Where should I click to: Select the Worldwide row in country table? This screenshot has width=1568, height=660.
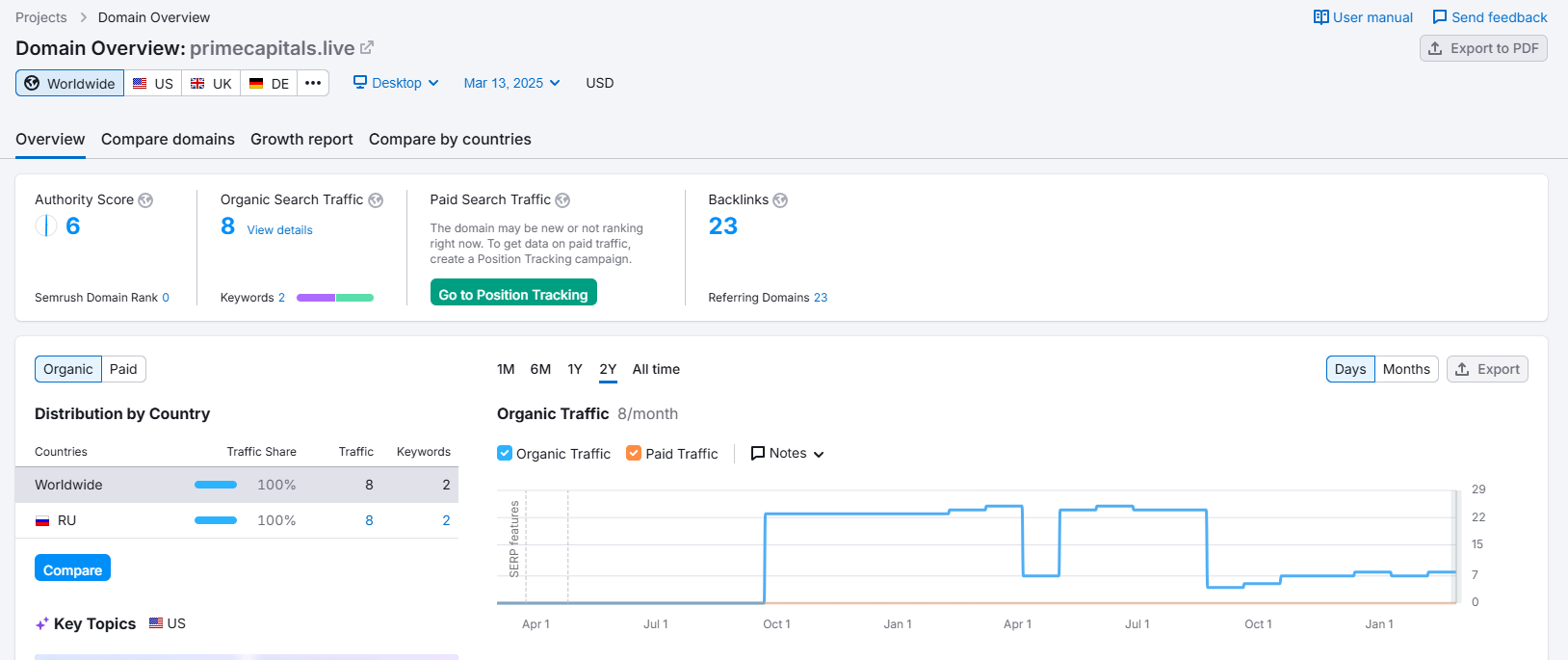237,485
